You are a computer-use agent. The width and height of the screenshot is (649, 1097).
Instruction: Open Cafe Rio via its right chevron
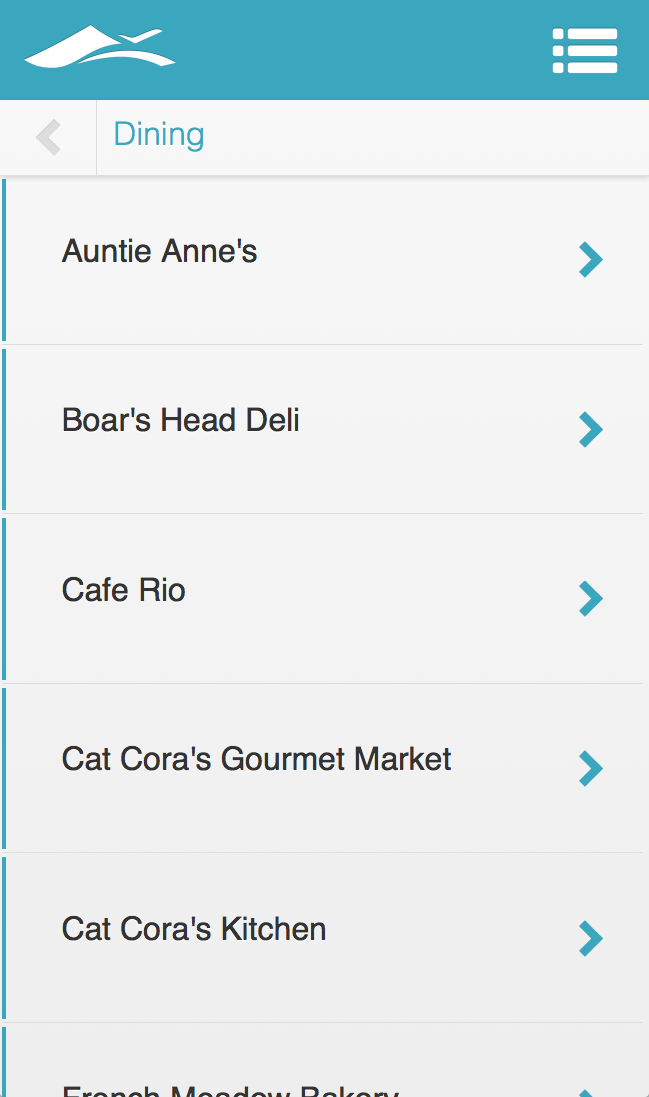pos(591,599)
